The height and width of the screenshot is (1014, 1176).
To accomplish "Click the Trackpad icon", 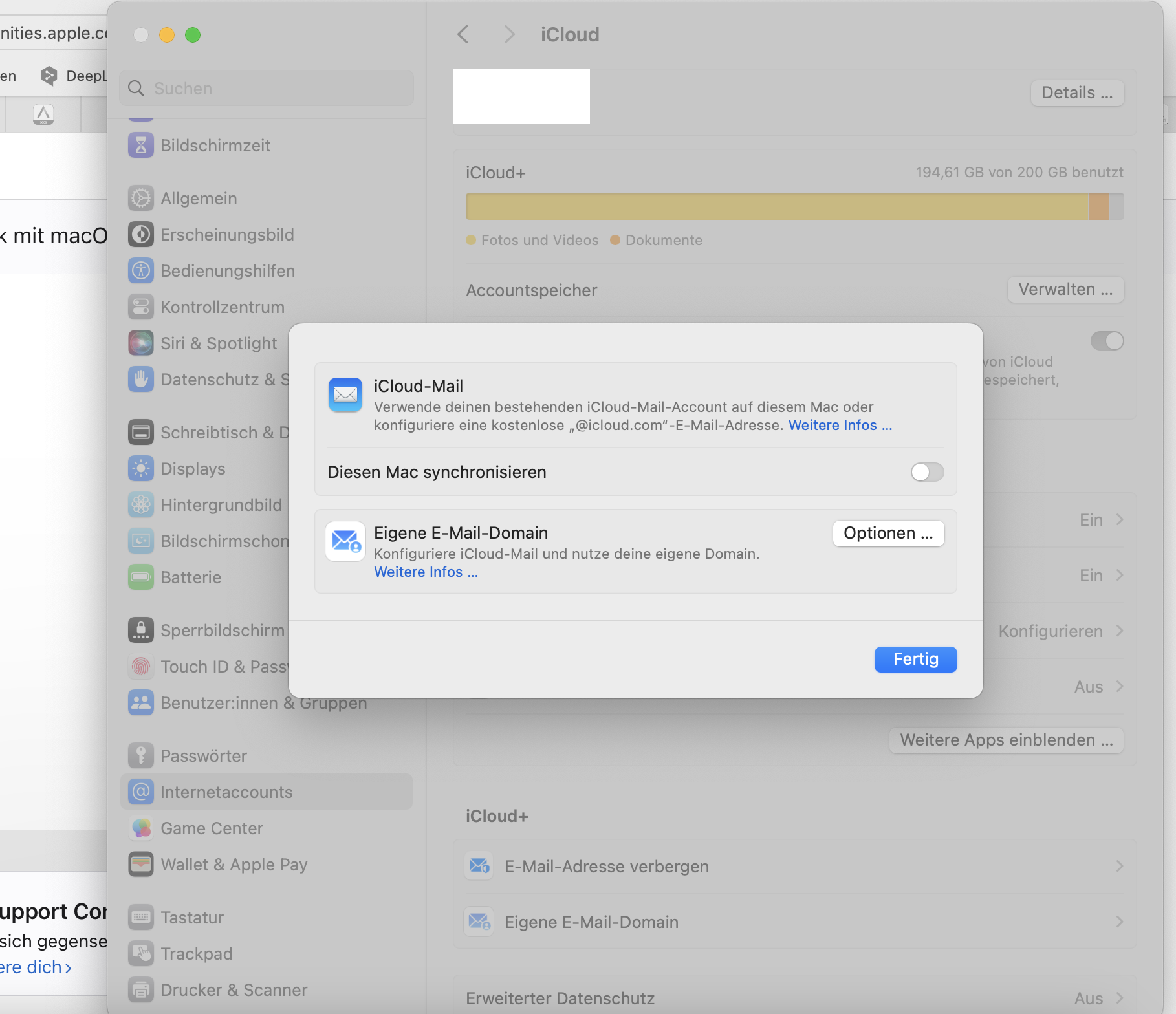I will coord(141,954).
